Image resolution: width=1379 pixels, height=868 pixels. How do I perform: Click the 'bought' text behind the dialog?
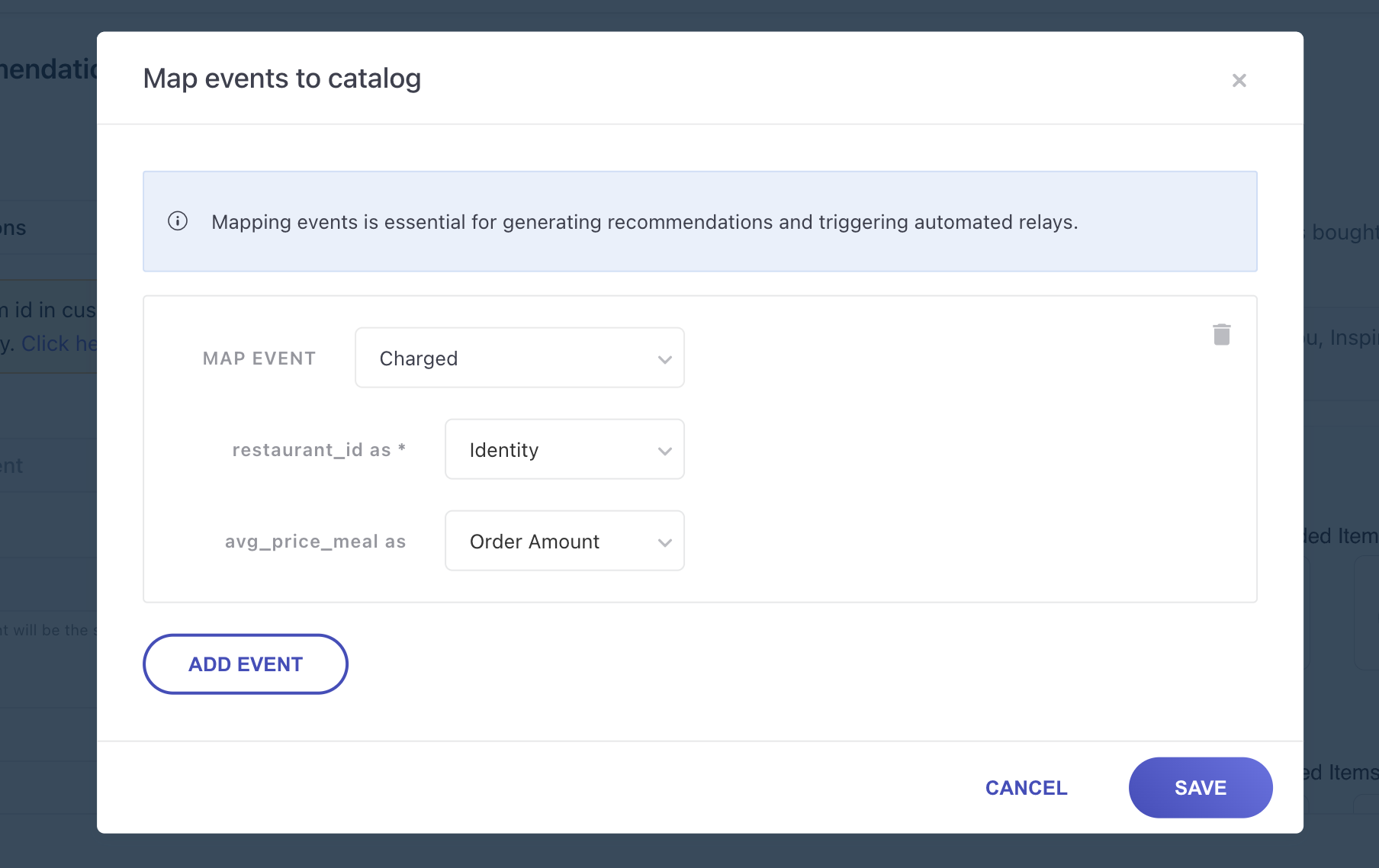(x=1344, y=232)
